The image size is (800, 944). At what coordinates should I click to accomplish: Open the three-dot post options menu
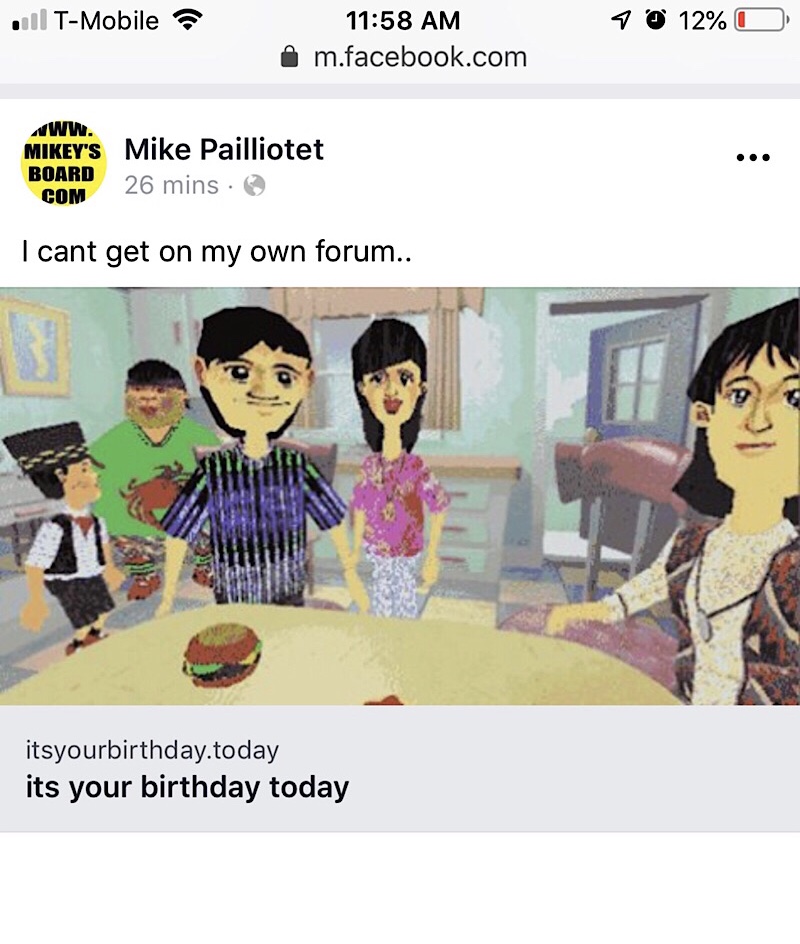(752, 155)
